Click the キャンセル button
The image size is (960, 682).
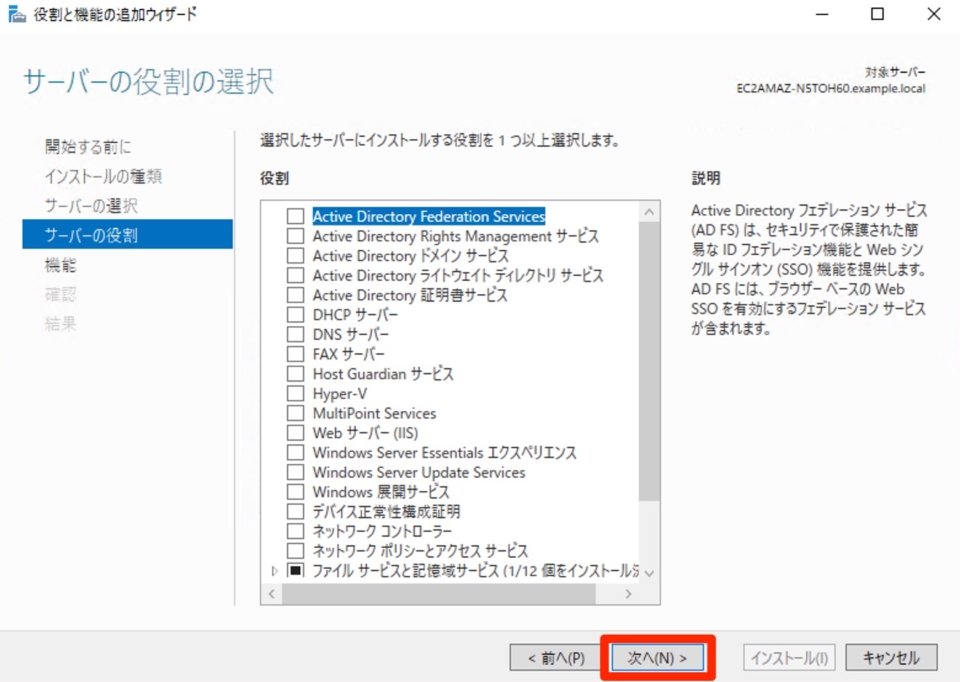pyautogui.click(x=891, y=658)
